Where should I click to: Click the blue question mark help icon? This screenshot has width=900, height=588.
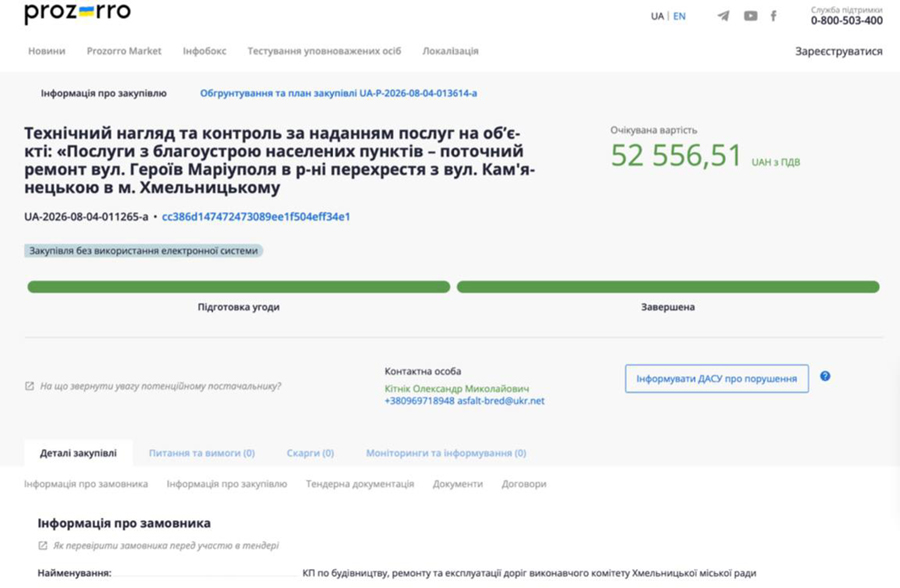825,376
